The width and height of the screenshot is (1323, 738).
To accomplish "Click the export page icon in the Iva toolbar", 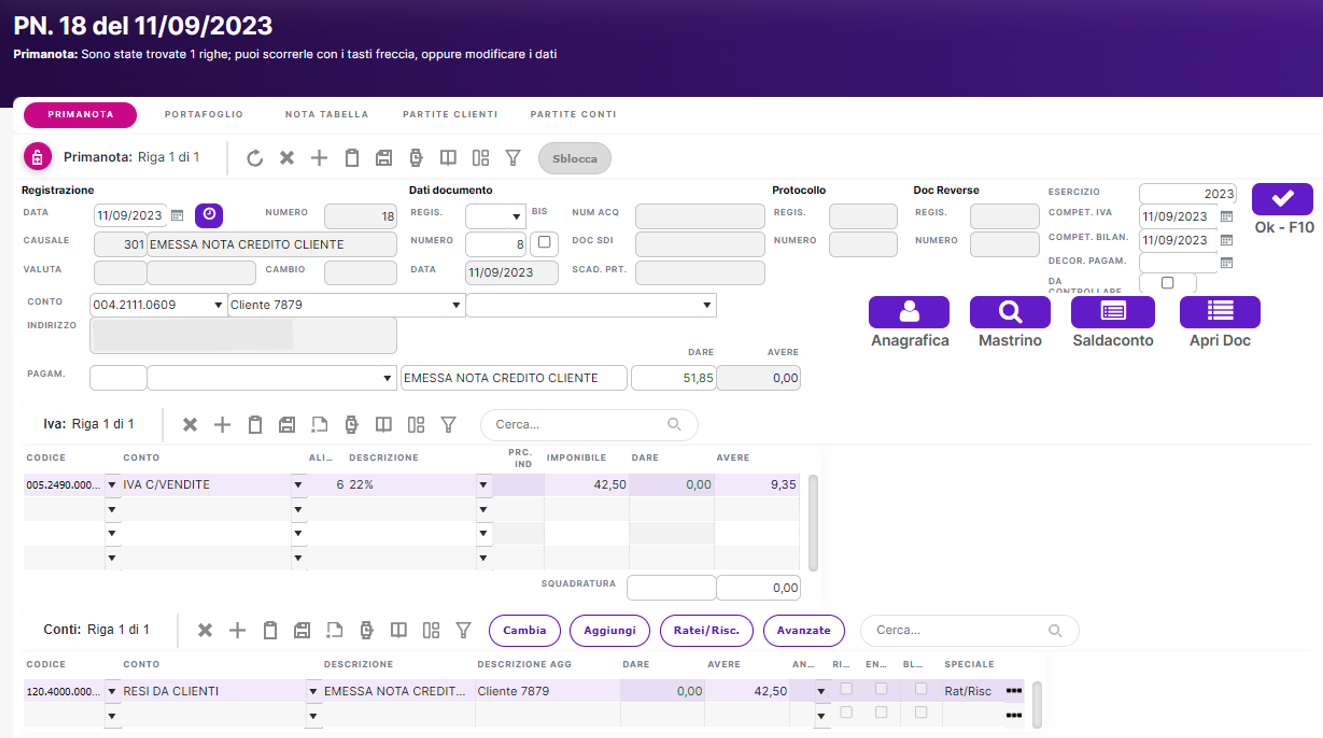I will [319, 425].
